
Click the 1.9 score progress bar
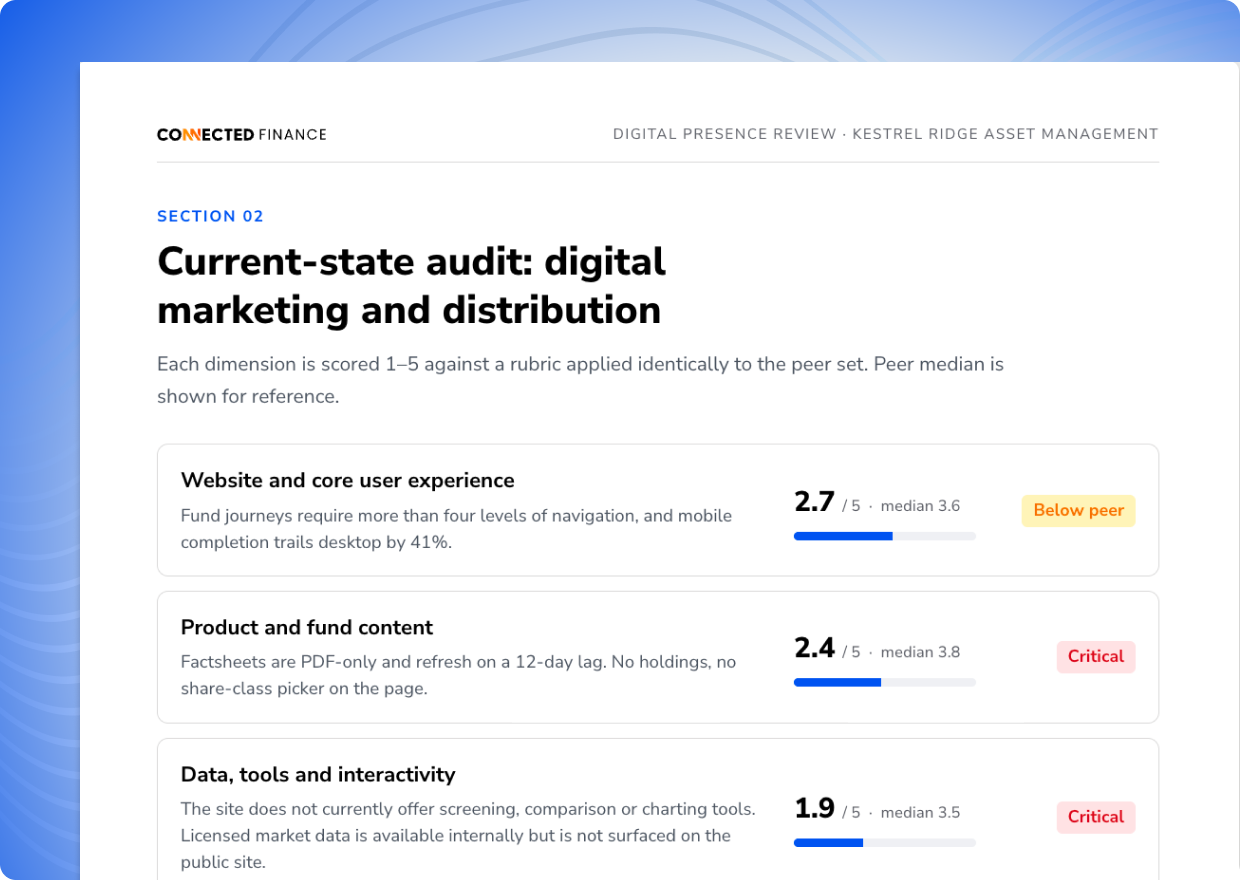pyautogui.click(x=884, y=843)
